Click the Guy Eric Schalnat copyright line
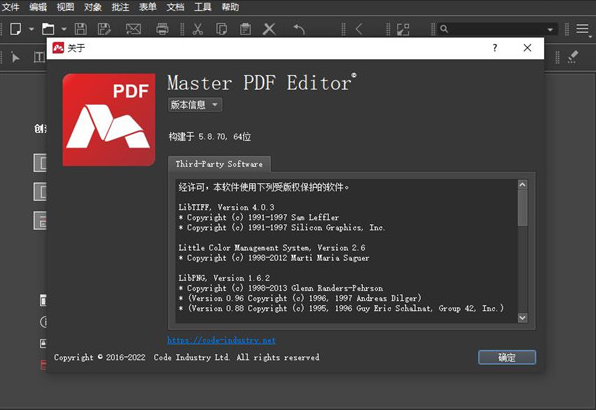 click(x=341, y=308)
